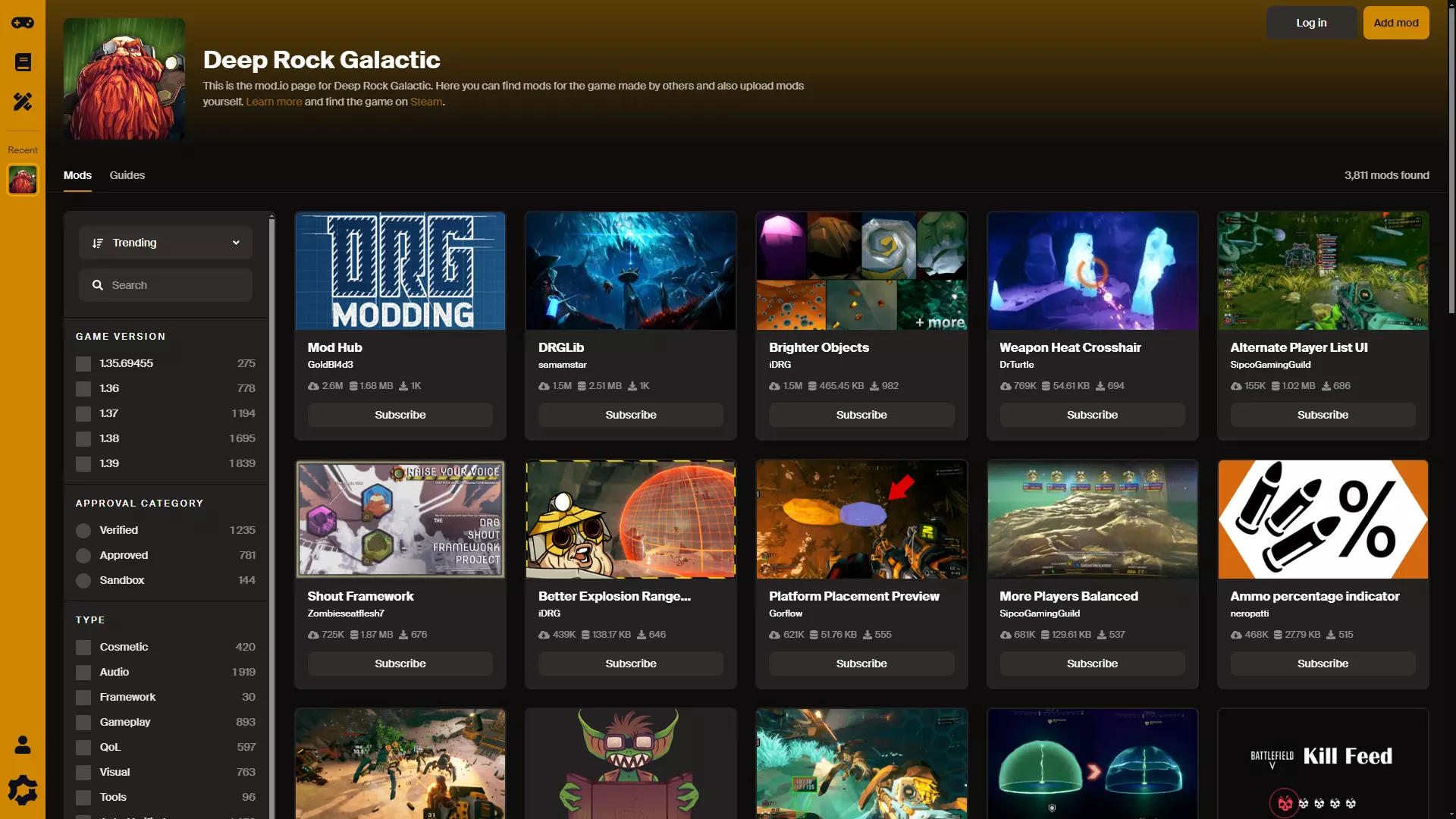The image size is (1456, 819).
Task: Check the 1.39 game version checkbox
Action: [83, 464]
